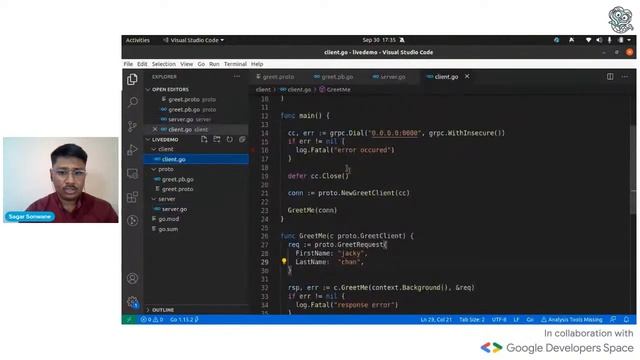Open the Source Control view
Viewport: 640px width, 360px height.
[132, 126]
